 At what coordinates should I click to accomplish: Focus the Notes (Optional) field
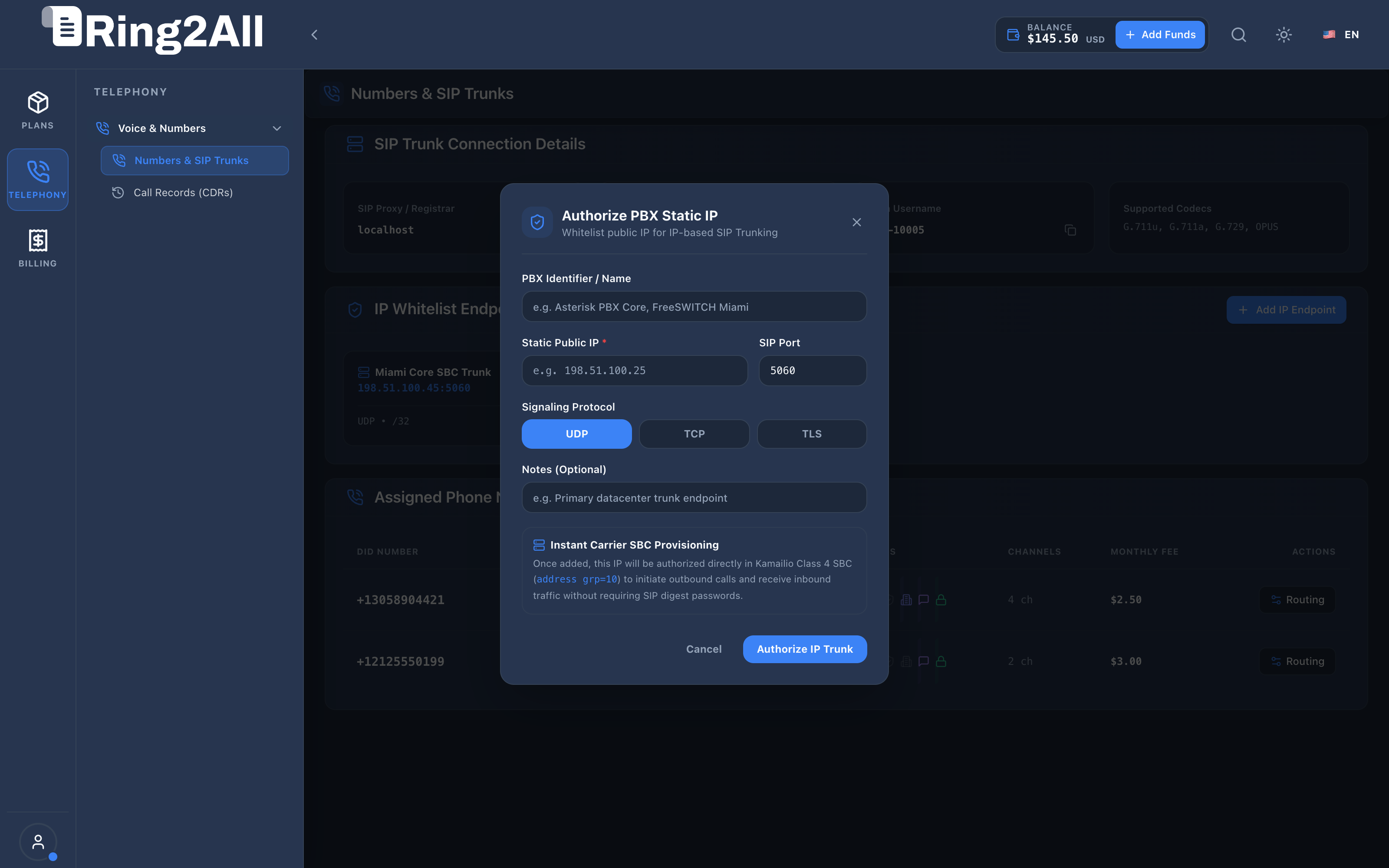[694, 498]
